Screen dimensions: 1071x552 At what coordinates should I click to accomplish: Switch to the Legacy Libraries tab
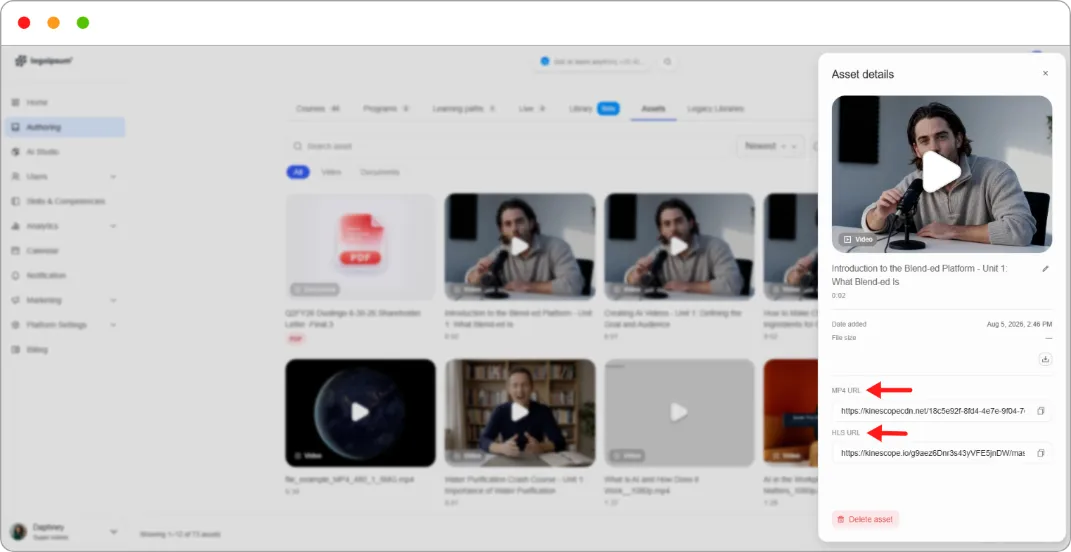point(715,109)
